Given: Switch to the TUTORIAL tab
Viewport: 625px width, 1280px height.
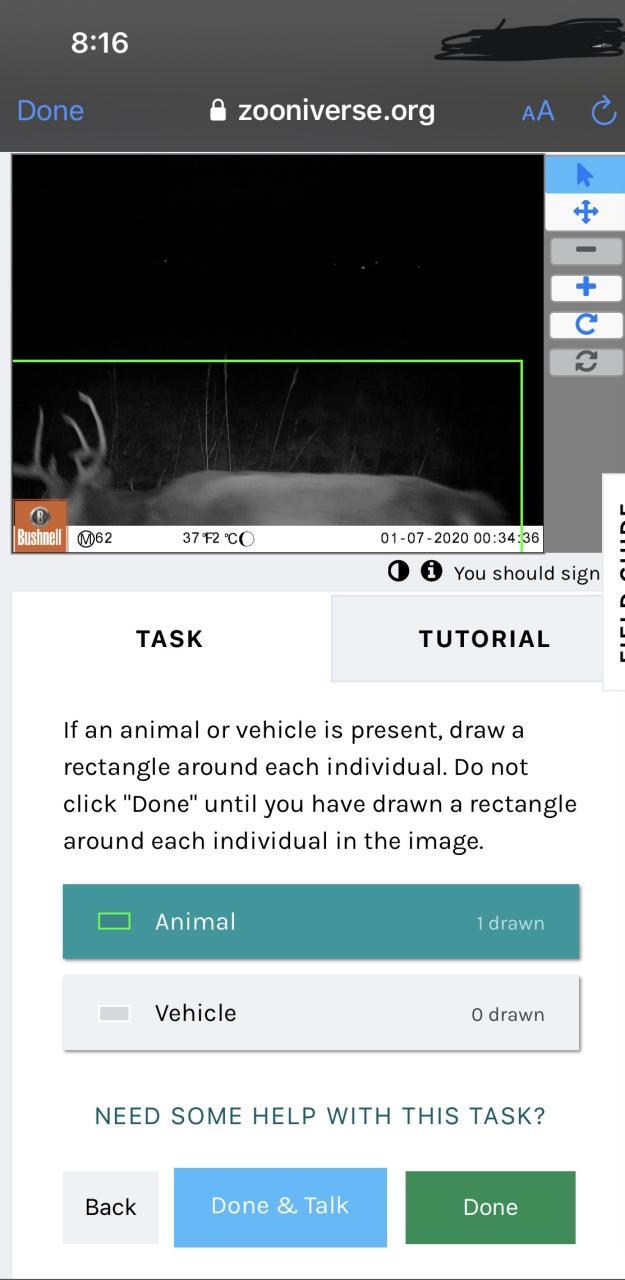Looking at the screenshot, I should (484, 639).
